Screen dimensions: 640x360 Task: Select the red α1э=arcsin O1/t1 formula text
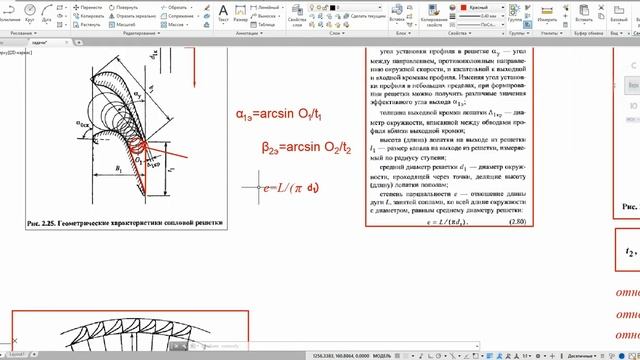[x=279, y=114]
